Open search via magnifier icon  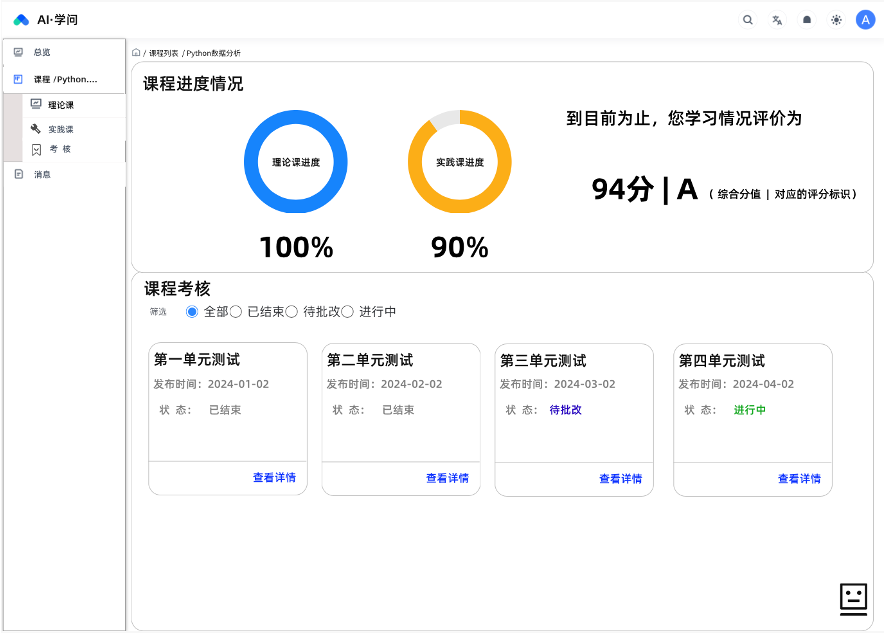[x=748, y=20]
